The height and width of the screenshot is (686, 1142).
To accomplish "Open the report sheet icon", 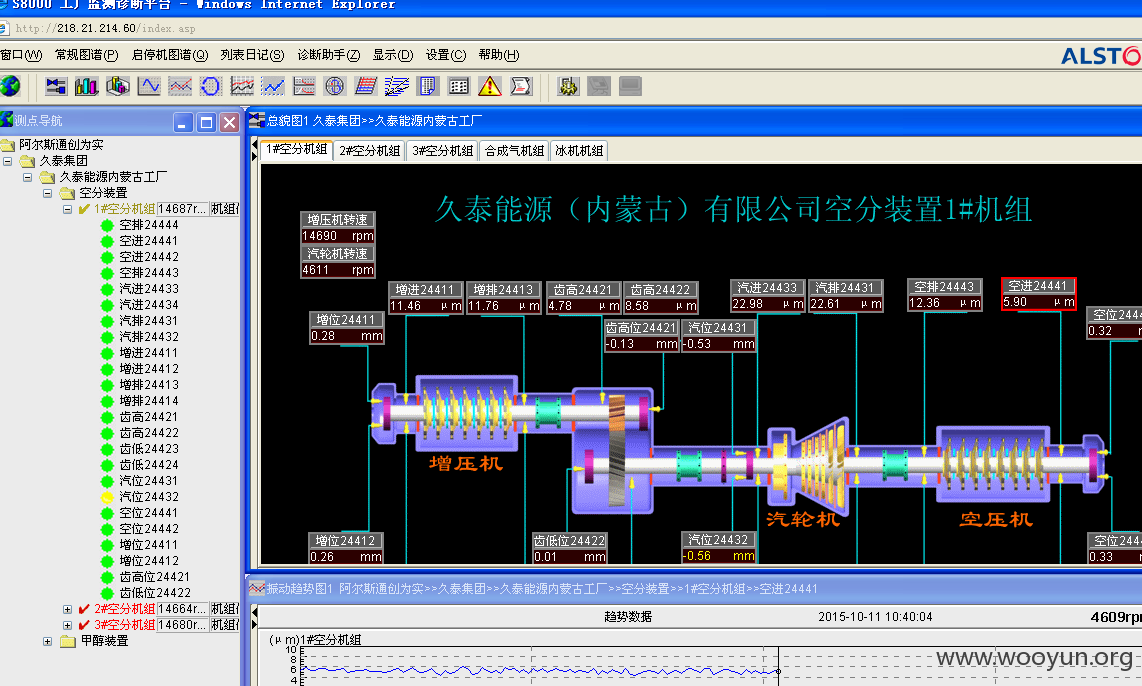I will point(428,87).
